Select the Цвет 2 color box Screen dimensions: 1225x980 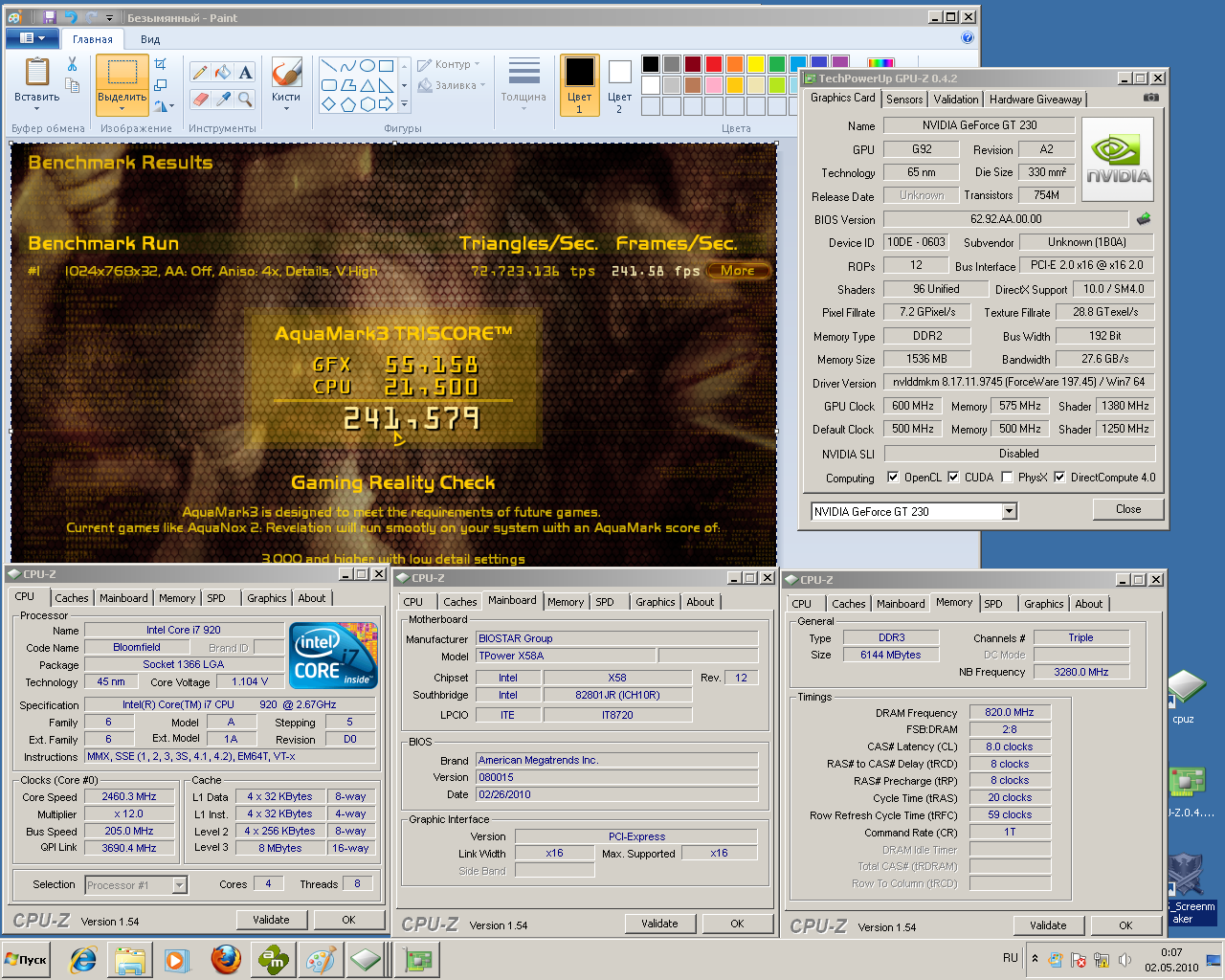coord(619,86)
